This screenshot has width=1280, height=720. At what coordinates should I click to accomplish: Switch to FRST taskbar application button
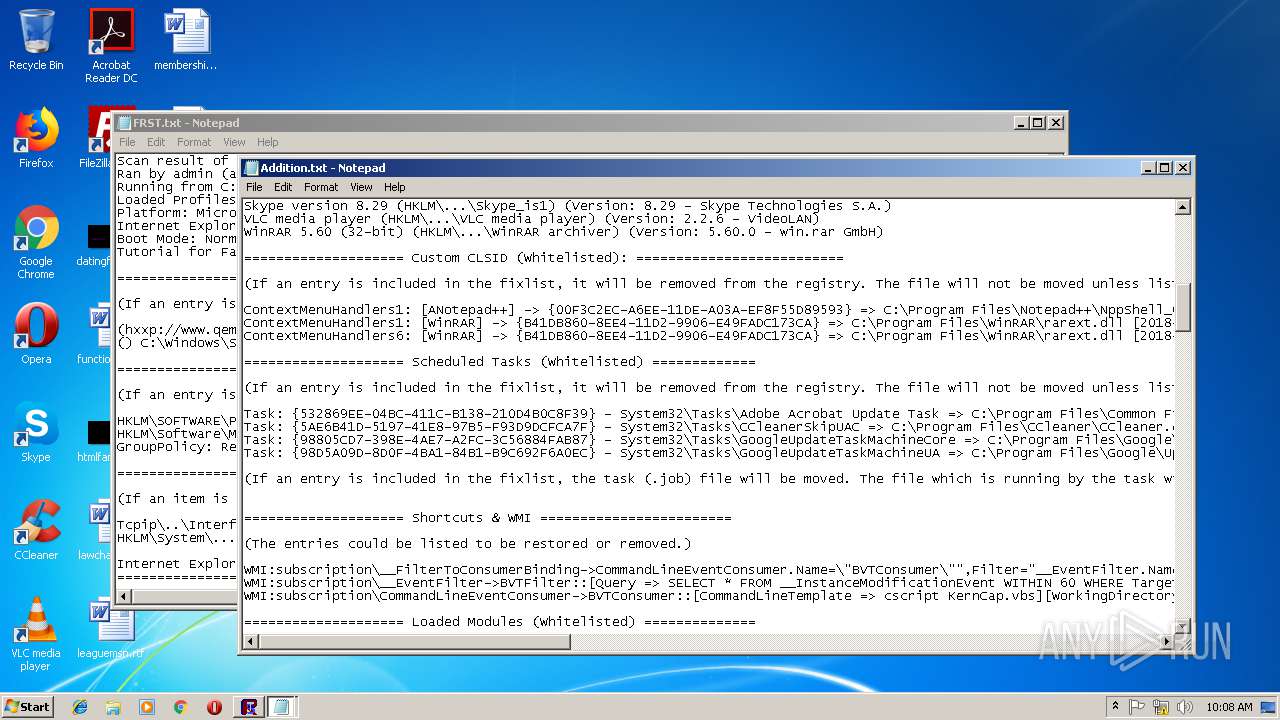[249, 707]
